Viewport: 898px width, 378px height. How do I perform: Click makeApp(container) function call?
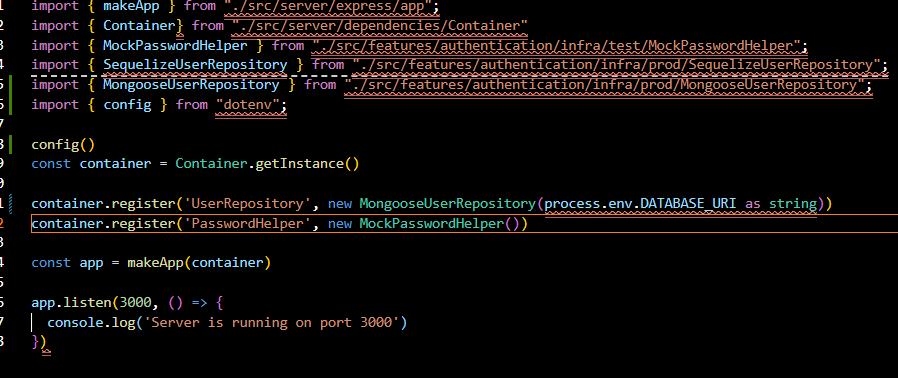(x=199, y=263)
